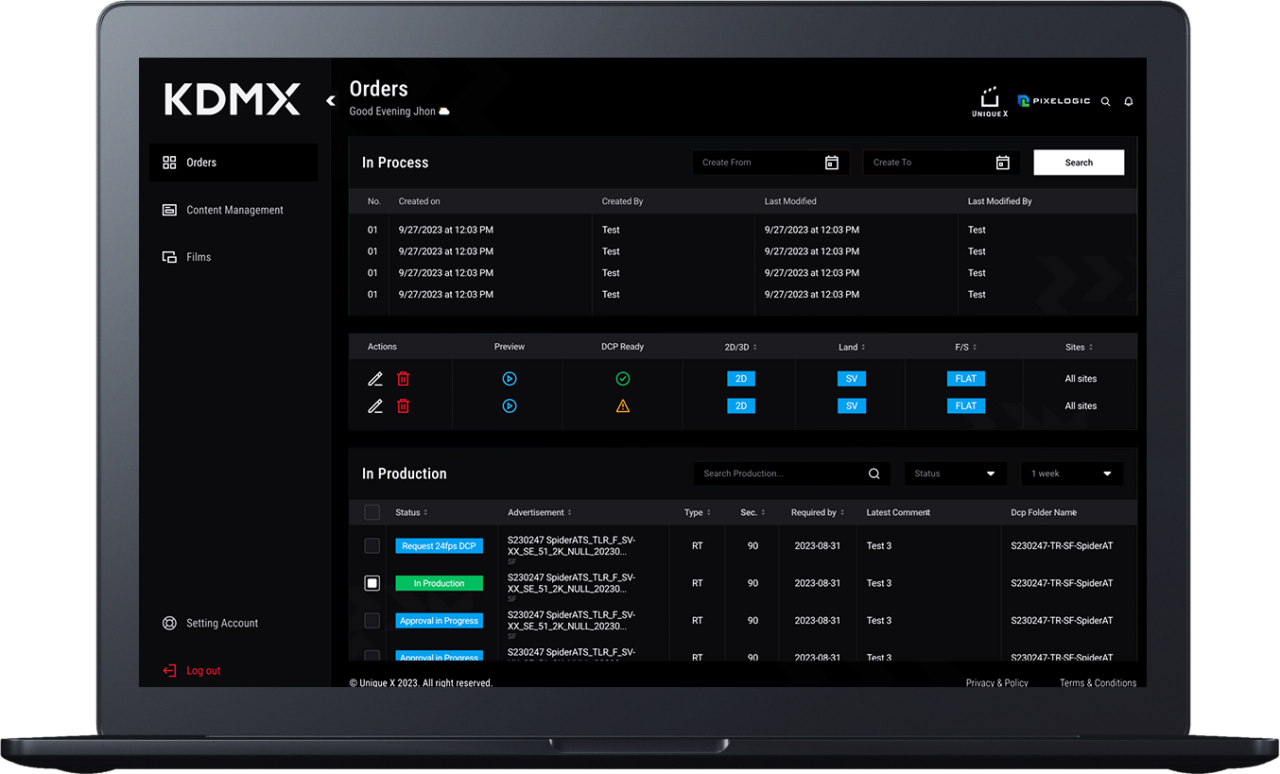Check the Request 24fps DCP row checkbox

tap(372, 546)
